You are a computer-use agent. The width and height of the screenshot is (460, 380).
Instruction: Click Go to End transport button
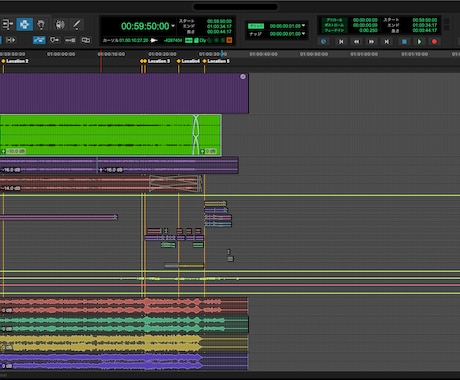386,42
